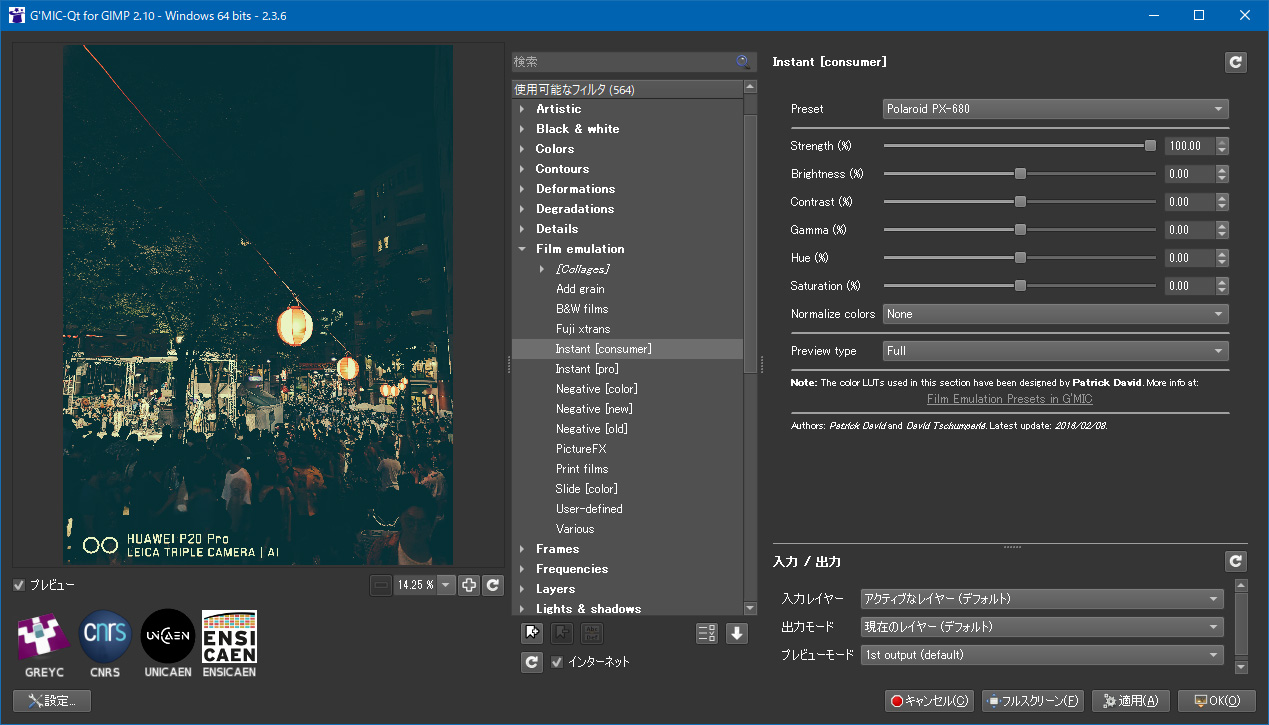This screenshot has height=725, width=1269.
Task: Open the Film Emulation Presets in G'MIC link
Action: coord(1009,399)
